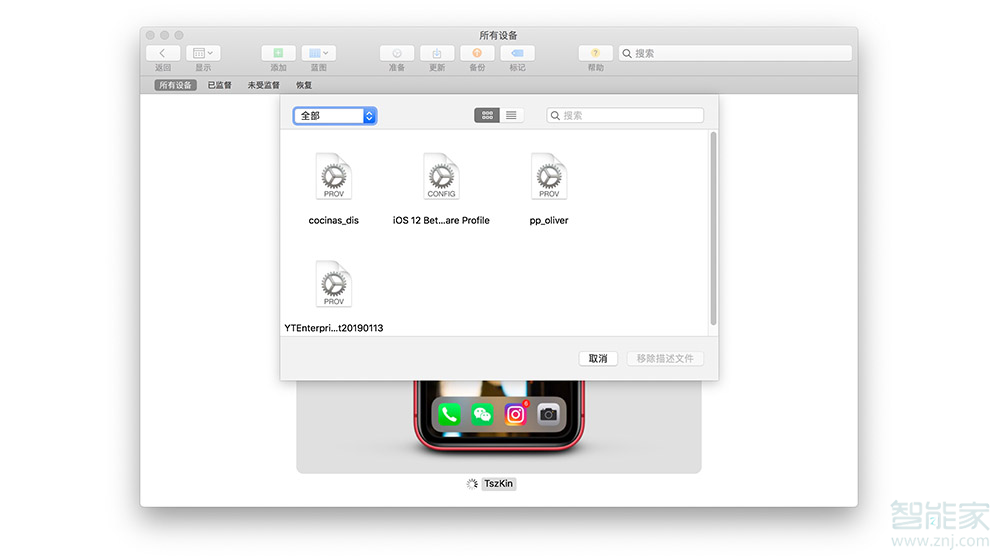This screenshot has height=560, width=1000.
Task: Click the 取消 (Cancel) button
Action: point(598,358)
